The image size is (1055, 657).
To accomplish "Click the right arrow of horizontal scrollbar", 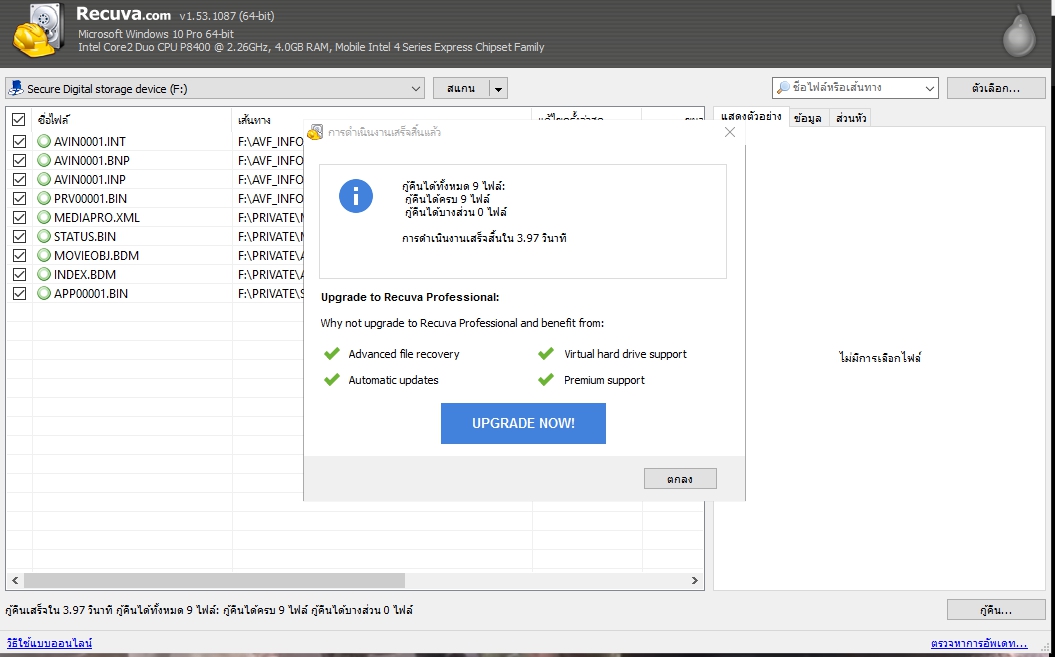I will tap(695, 580).
